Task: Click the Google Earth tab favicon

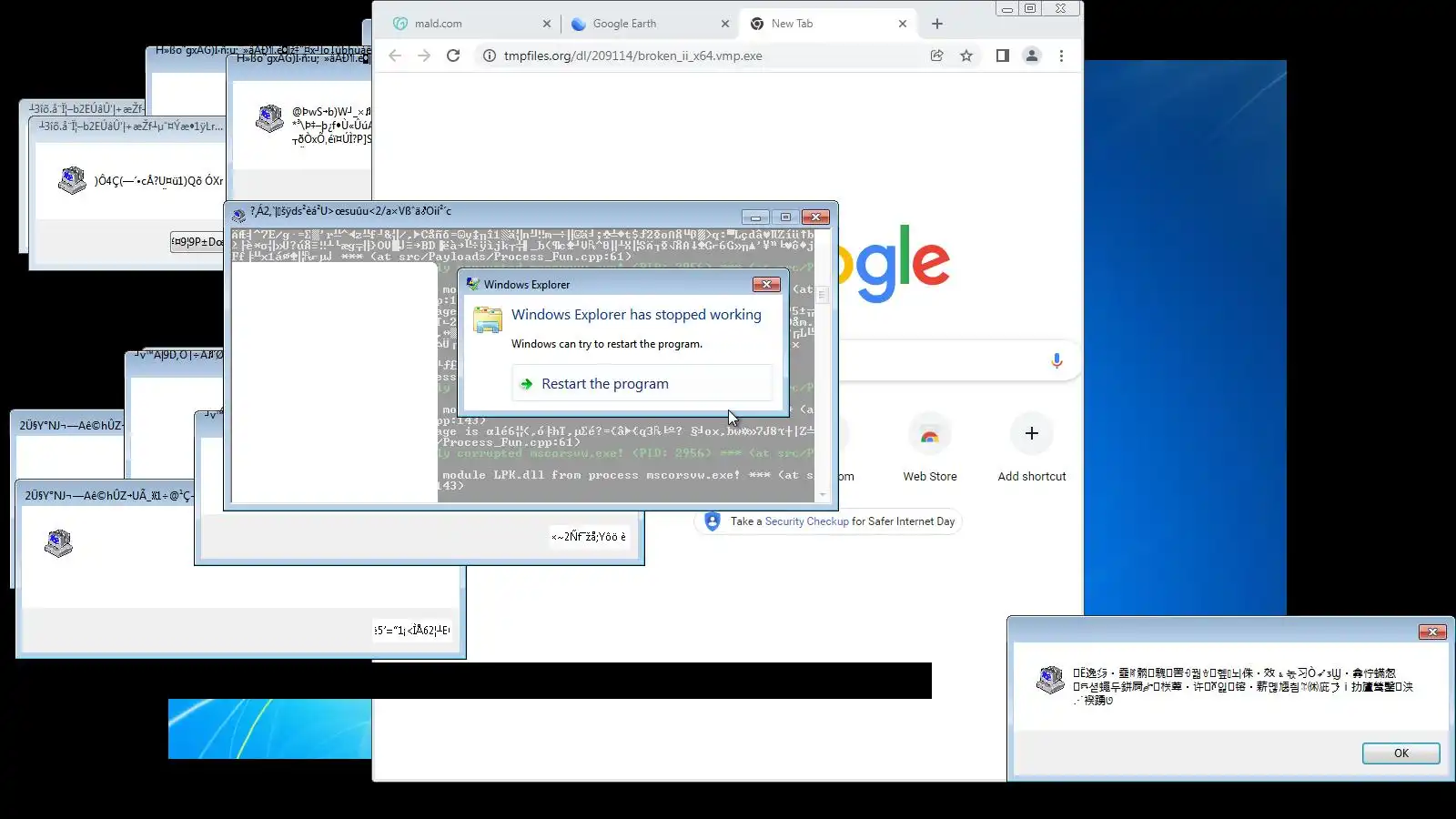Action: point(578,24)
